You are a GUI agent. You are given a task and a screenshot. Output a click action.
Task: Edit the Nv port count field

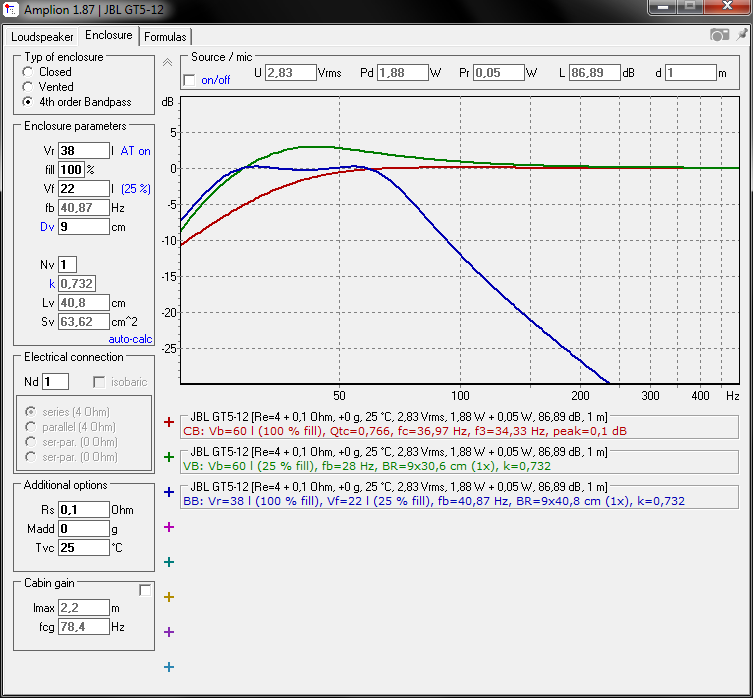pos(67,265)
